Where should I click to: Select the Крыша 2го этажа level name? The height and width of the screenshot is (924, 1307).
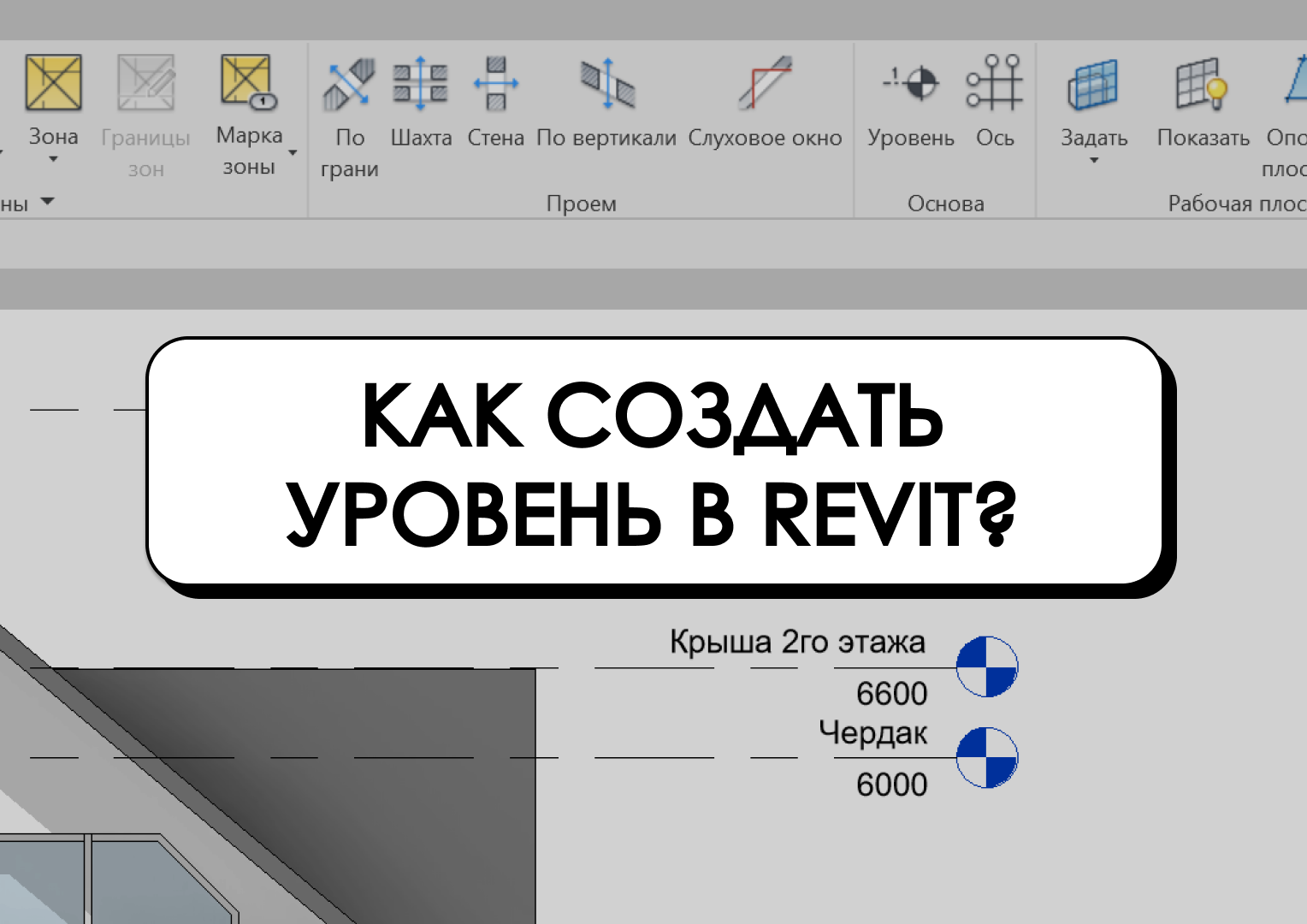tap(797, 642)
